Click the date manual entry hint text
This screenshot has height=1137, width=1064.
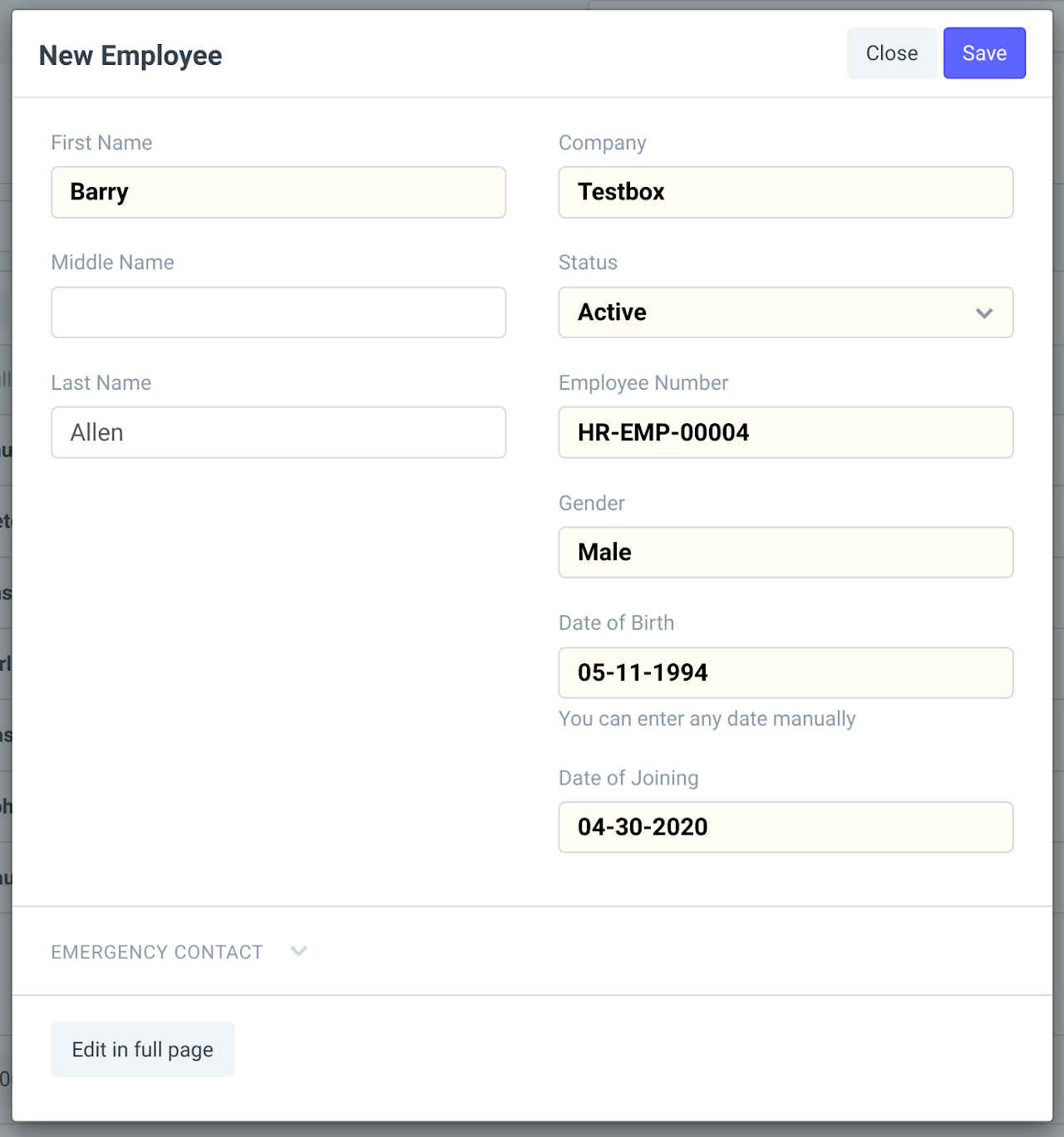coord(707,719)
